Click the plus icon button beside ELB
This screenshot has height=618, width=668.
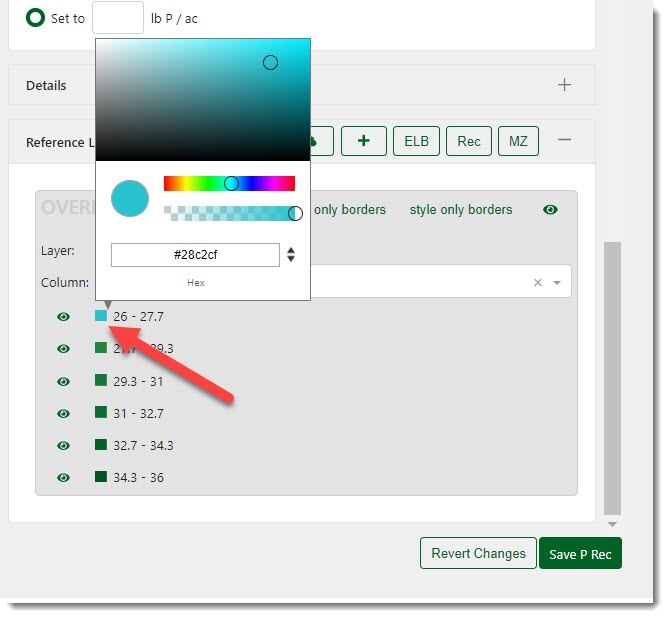coord(364,141)
